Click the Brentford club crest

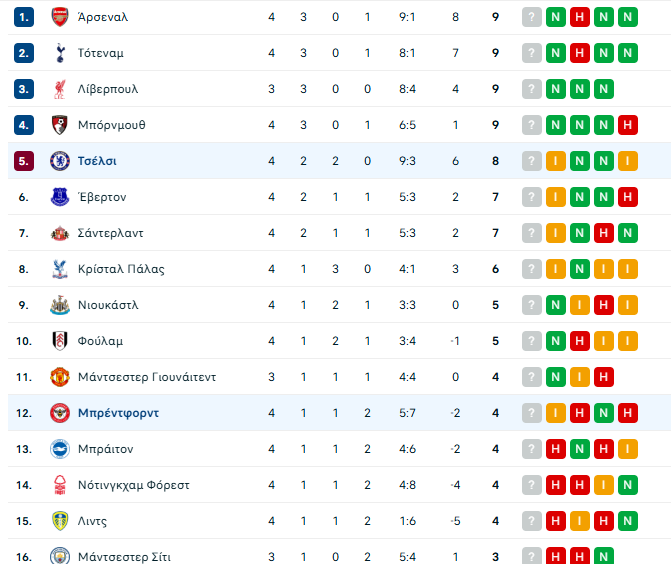[x=60, y=413]
